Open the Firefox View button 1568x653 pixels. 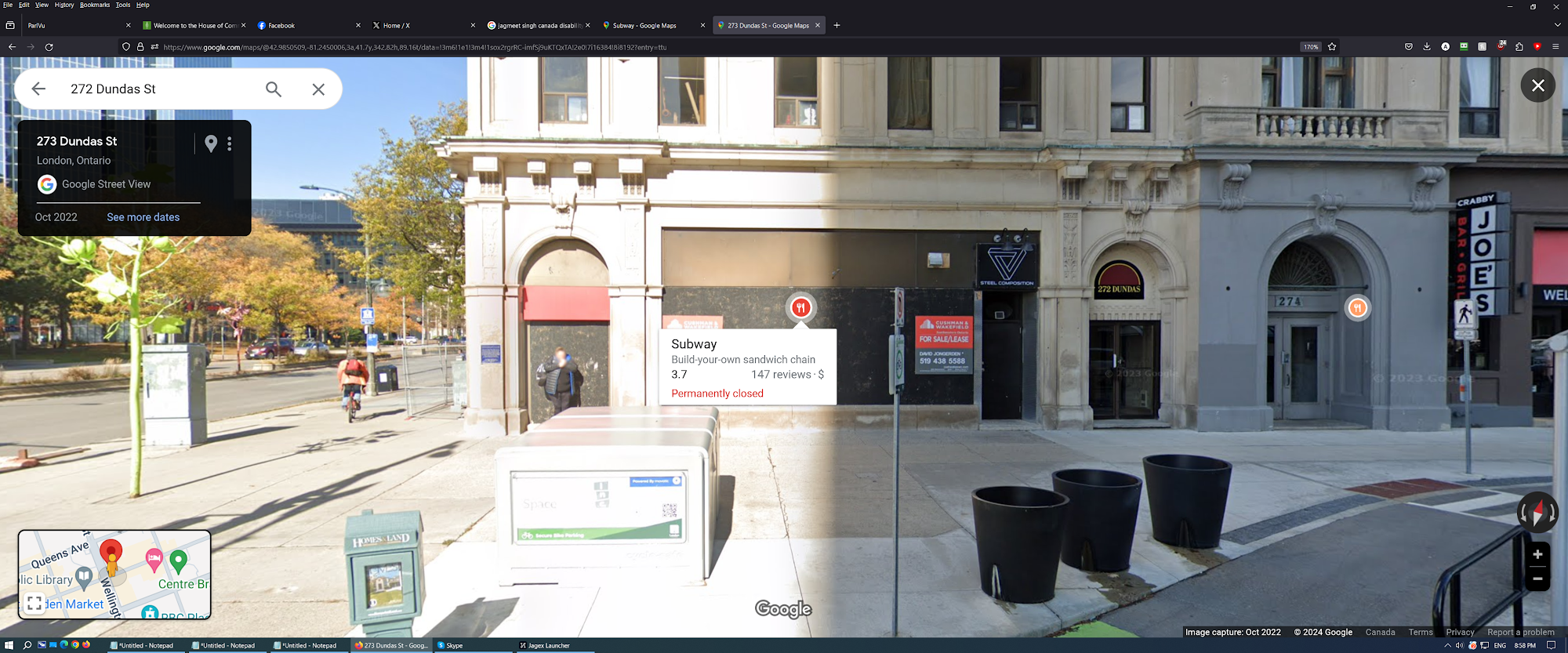(10, 26)
